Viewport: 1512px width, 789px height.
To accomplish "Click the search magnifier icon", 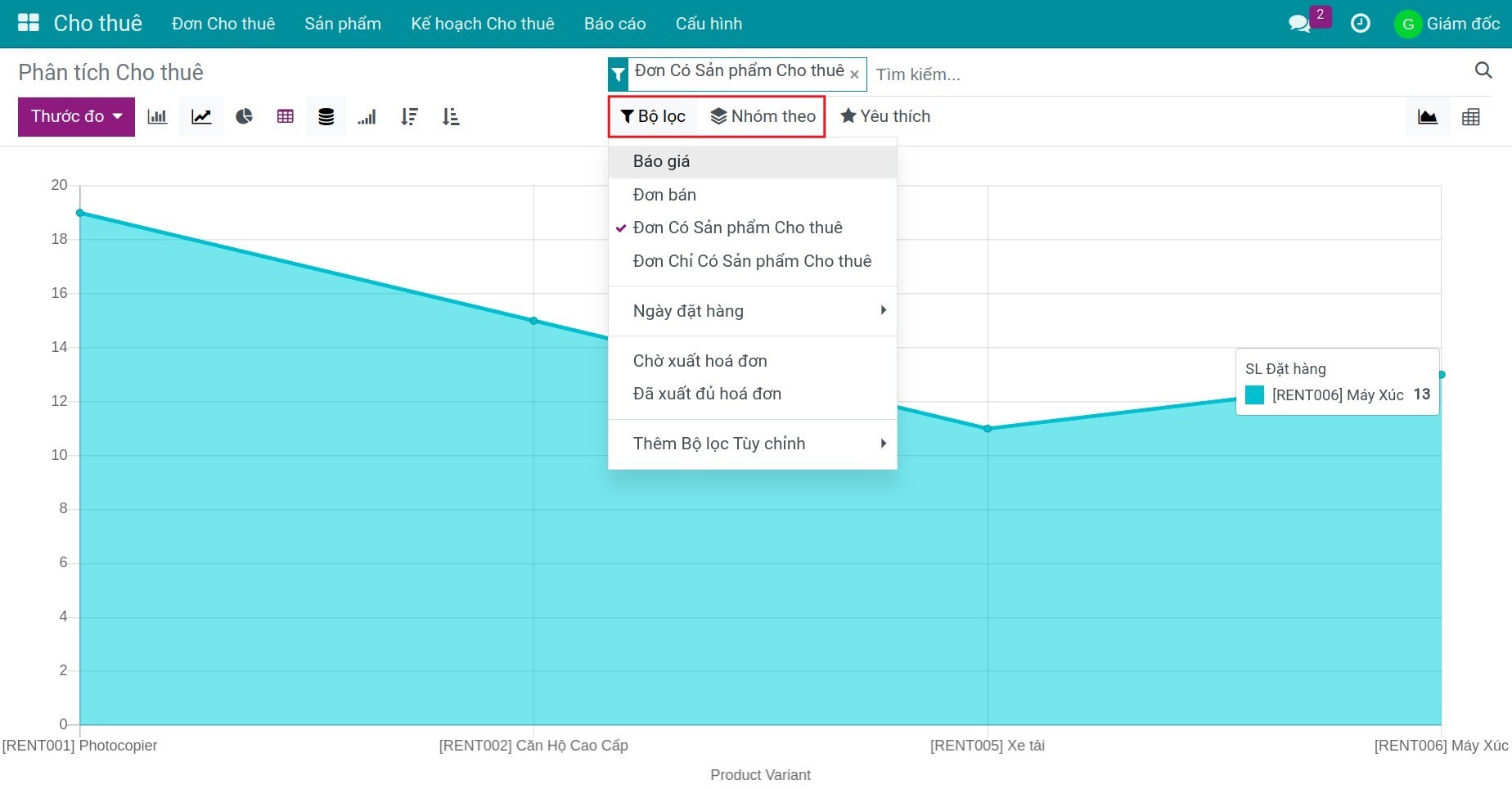I will [1483, 70].
